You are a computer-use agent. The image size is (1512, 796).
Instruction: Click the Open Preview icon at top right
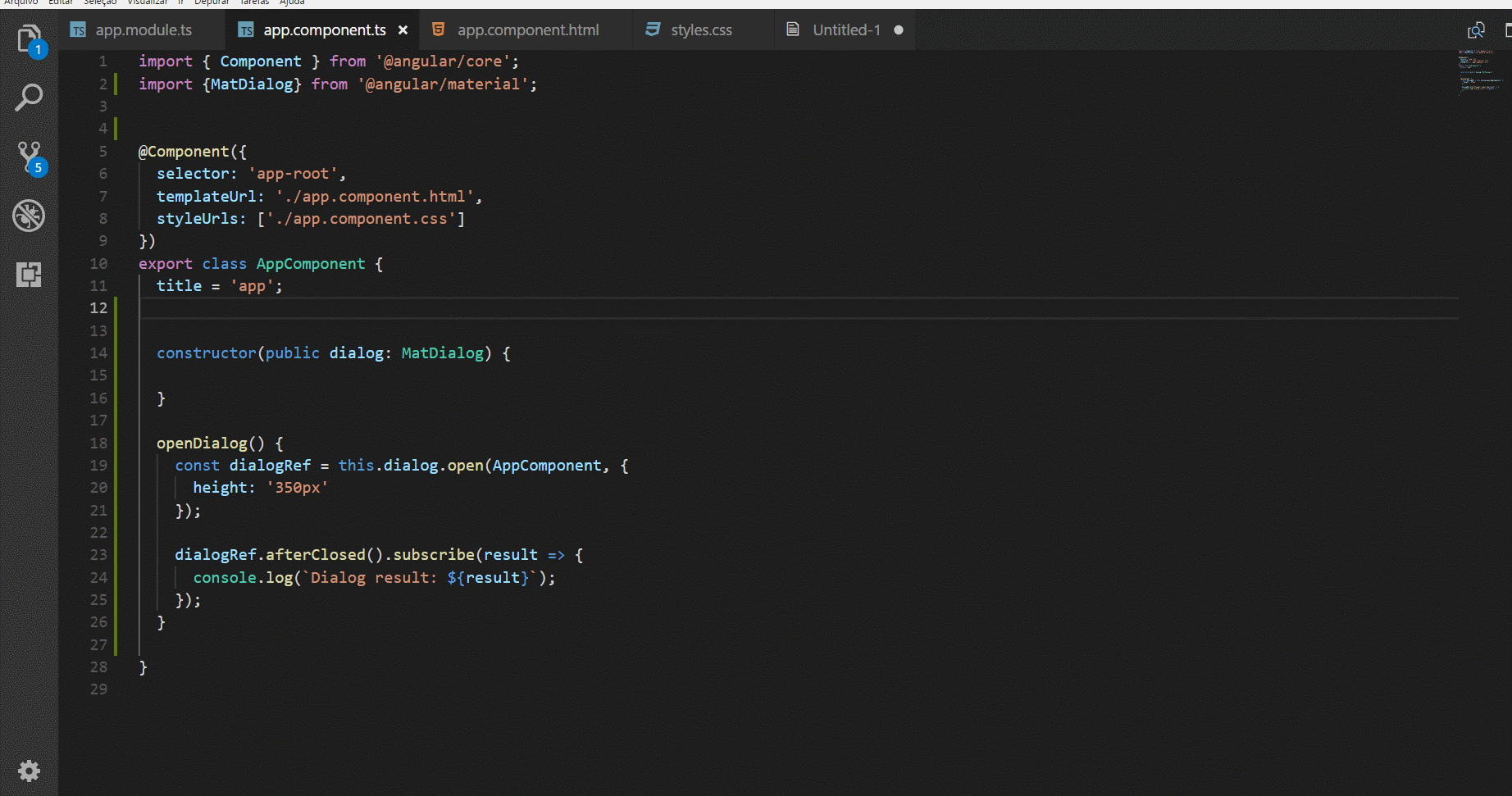click(x=1475, y=30)
